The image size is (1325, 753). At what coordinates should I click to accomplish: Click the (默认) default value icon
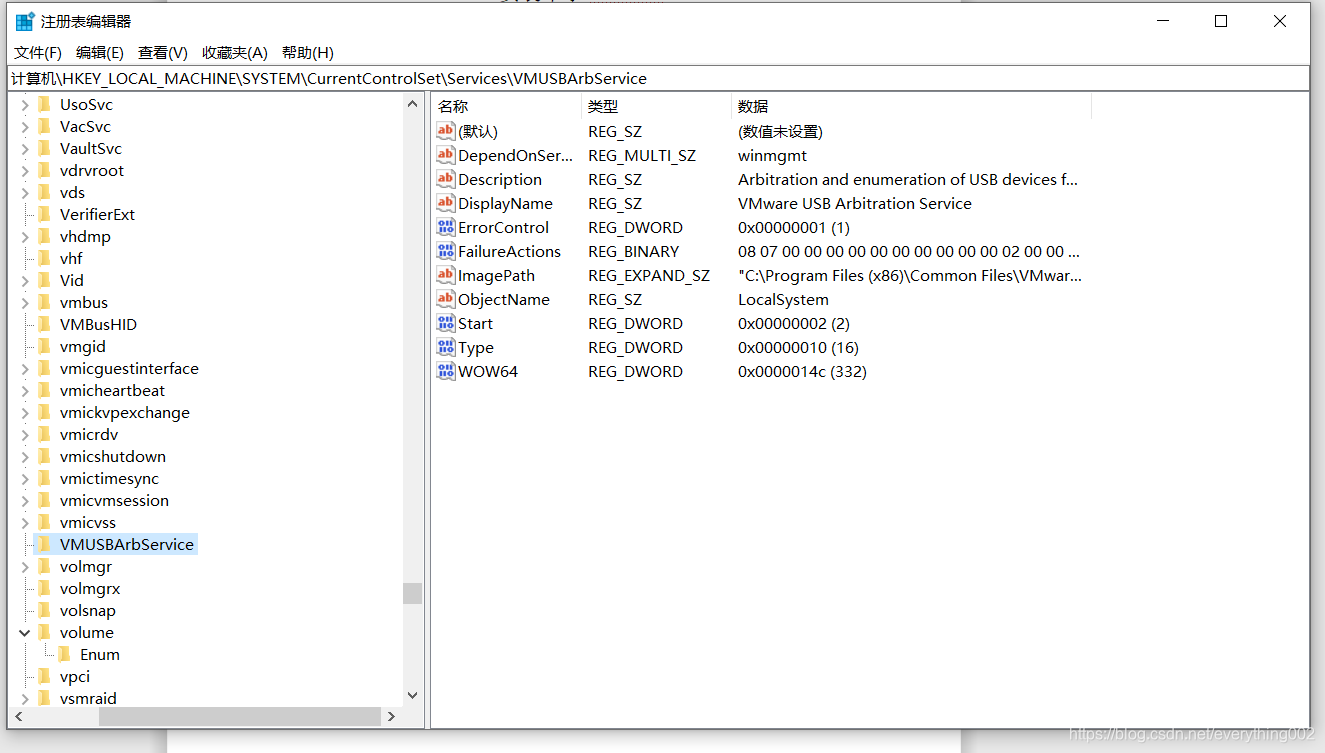(x=446, y=131)
